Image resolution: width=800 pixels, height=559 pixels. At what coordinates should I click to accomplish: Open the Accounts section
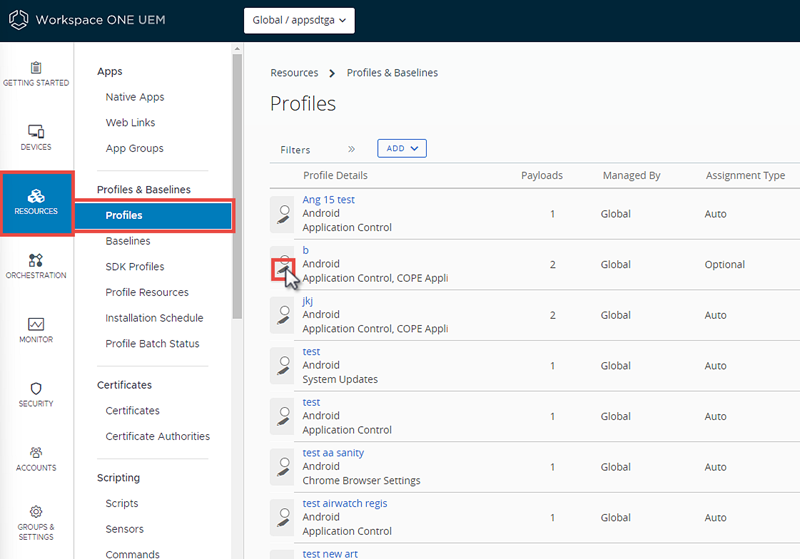click(x=36, y=459)
